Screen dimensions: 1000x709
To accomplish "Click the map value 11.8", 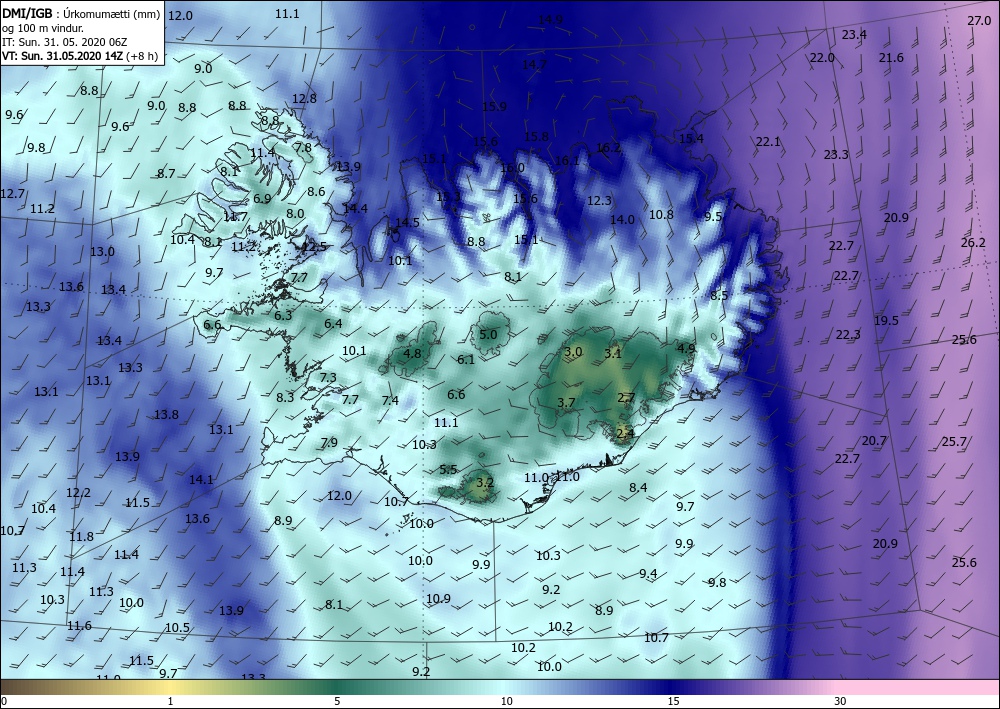I will click(x=82, y=536).
